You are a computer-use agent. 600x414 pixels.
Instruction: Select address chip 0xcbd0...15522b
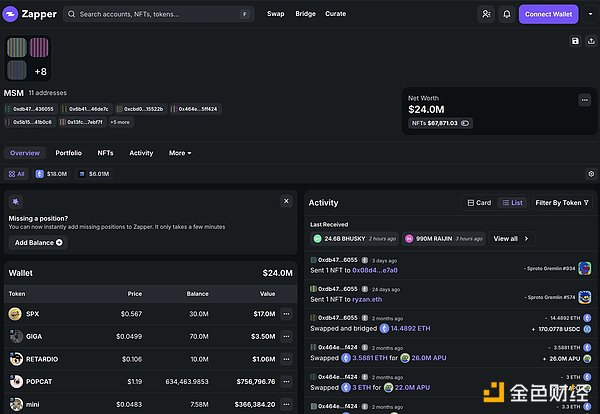pyautogui.click(x=141, y=109)
